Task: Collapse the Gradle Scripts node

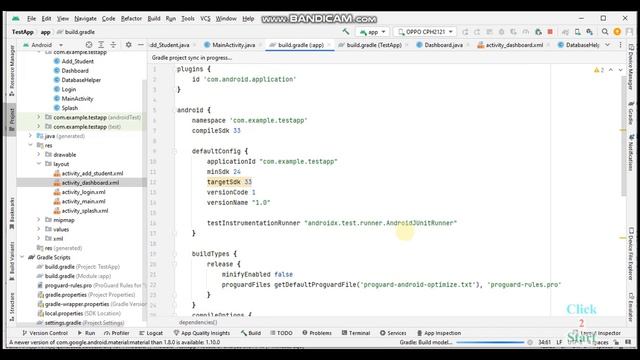Action: [22, 257]
